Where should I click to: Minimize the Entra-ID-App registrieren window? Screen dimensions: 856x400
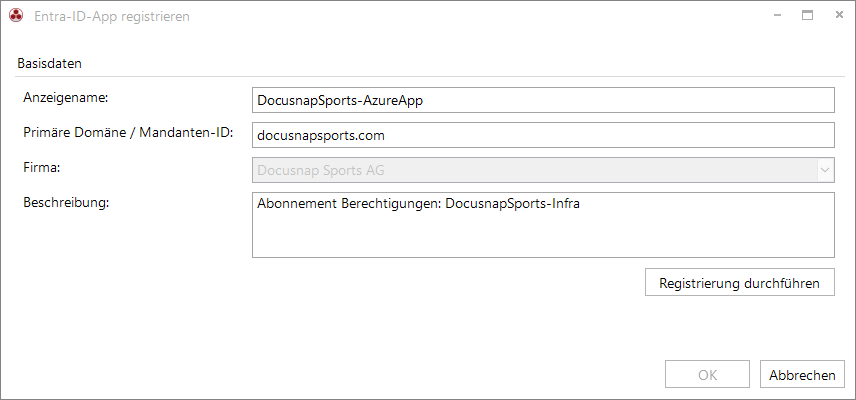point(777,16)
